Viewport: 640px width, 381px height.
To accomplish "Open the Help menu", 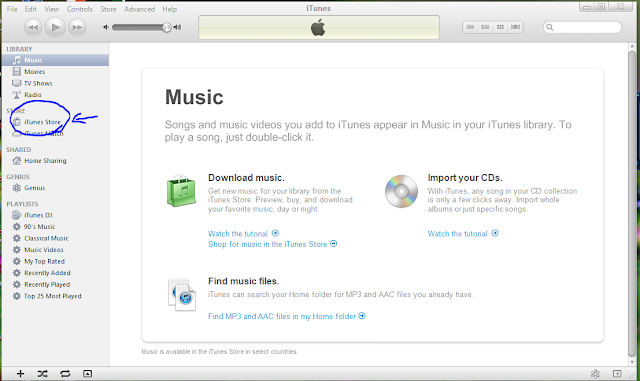I will [x=169, y=9].
